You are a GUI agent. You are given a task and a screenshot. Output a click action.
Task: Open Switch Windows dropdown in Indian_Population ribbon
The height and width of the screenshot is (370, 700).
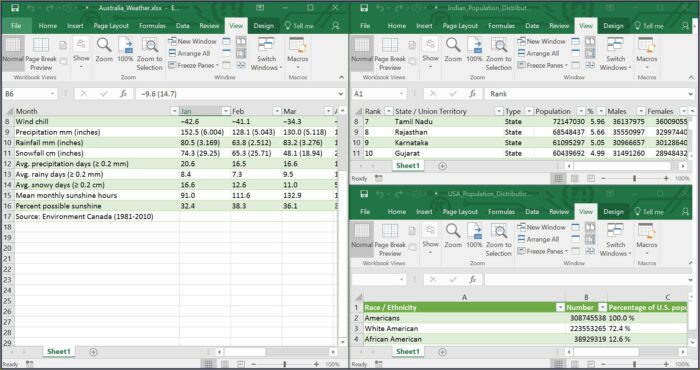pos(615,54)
